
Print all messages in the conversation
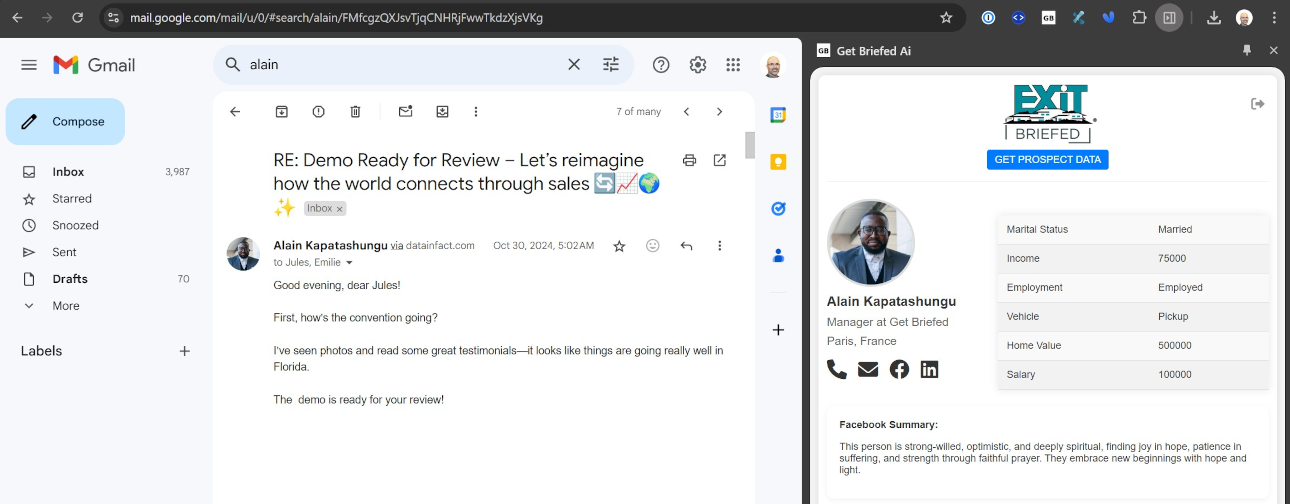click(689, 160)
